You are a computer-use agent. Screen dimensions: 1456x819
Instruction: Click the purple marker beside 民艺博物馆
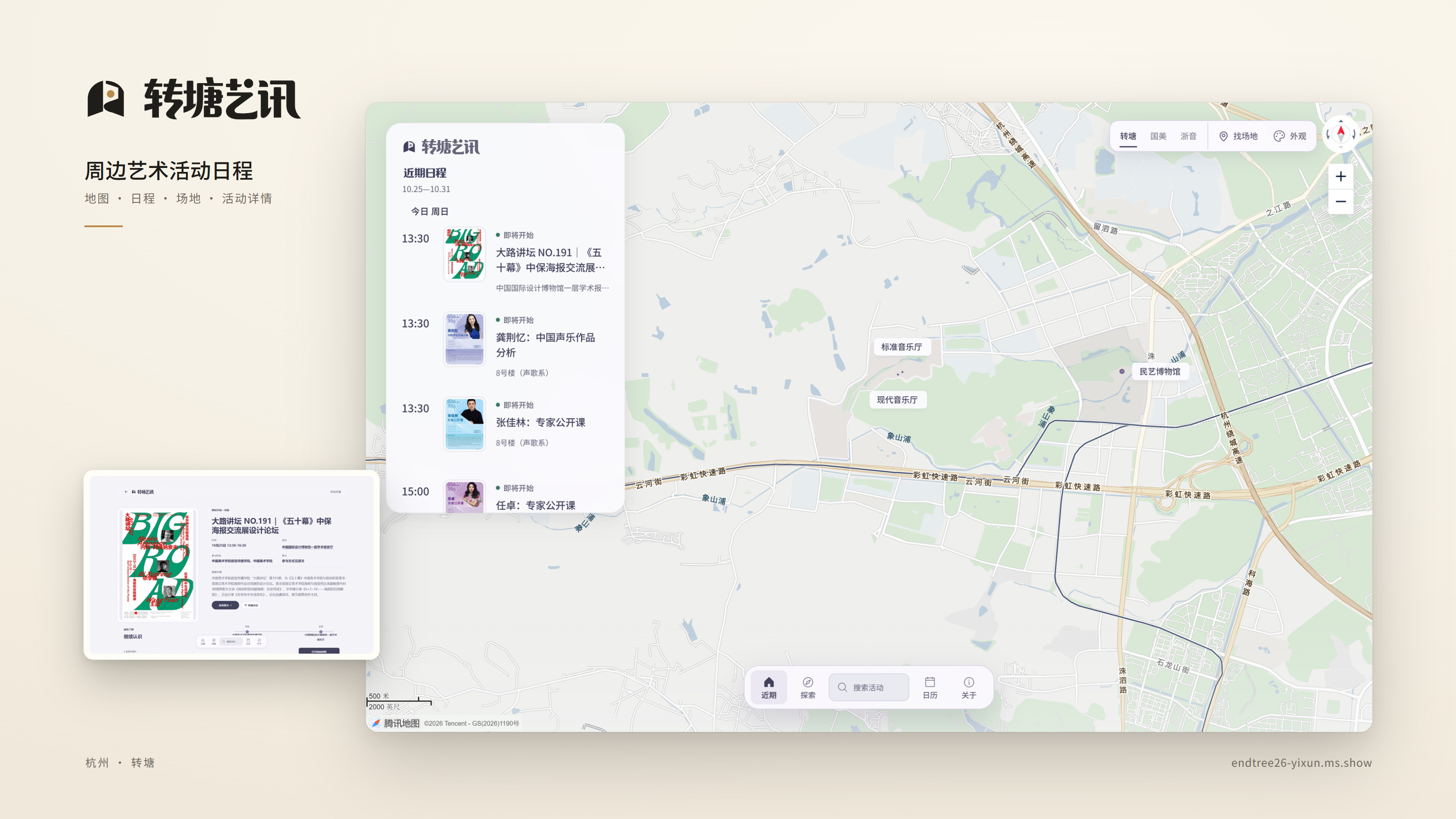point(1122,371)
